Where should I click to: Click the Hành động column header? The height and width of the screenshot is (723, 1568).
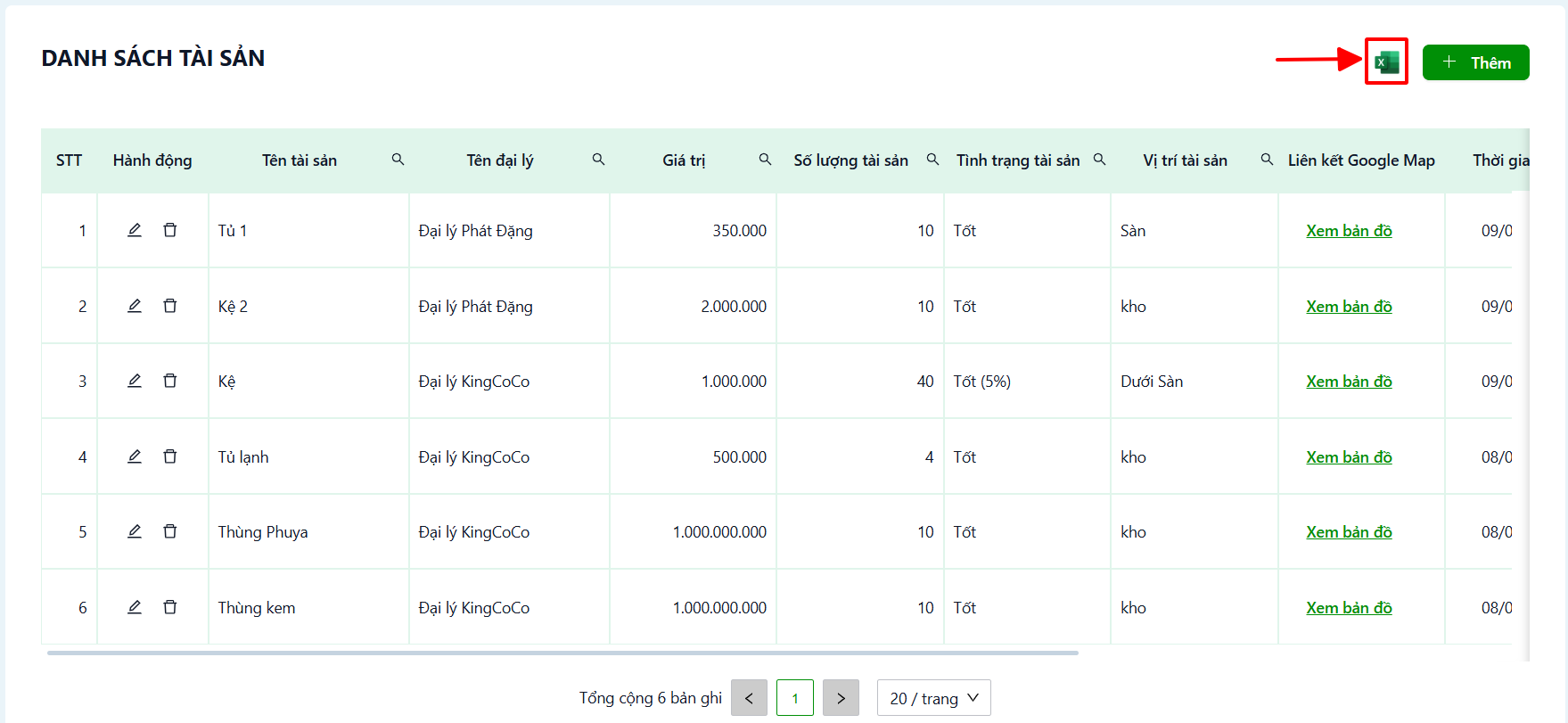152,160
